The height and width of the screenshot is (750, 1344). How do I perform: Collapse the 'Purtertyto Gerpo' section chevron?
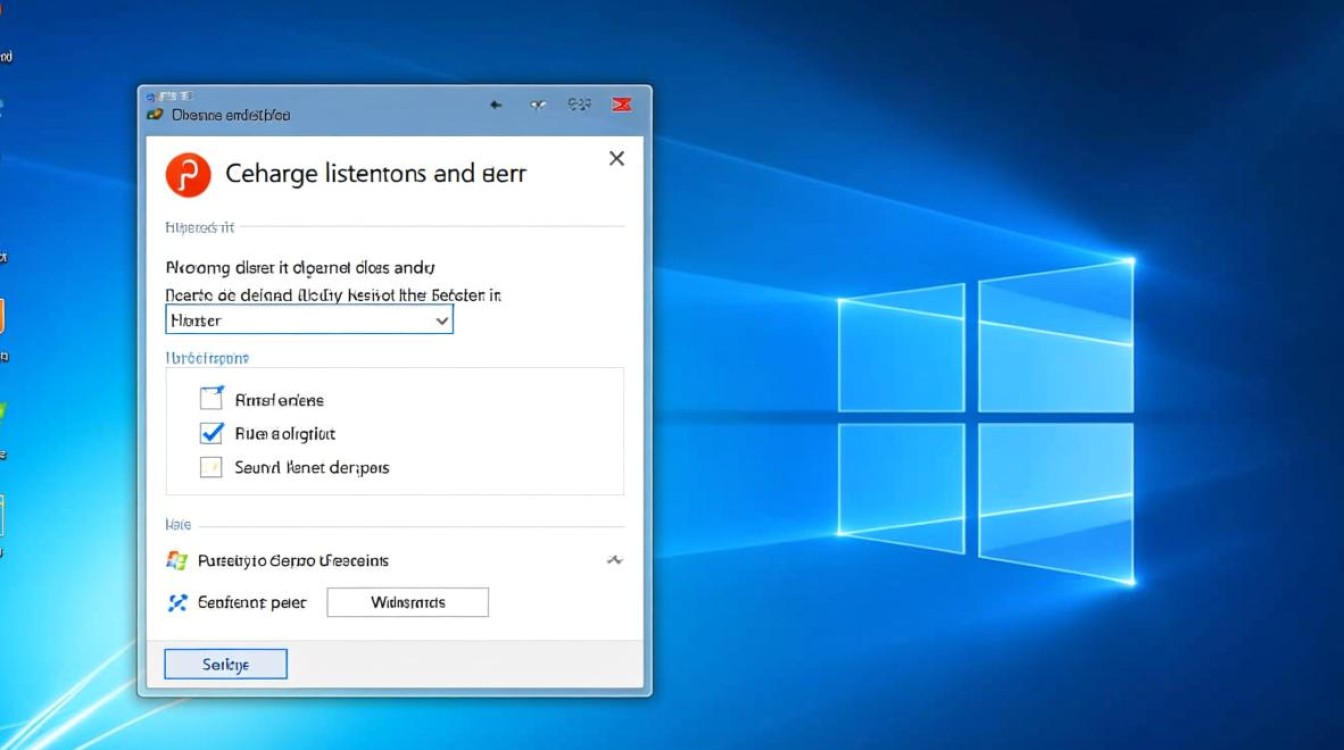(x=614, y=561)
